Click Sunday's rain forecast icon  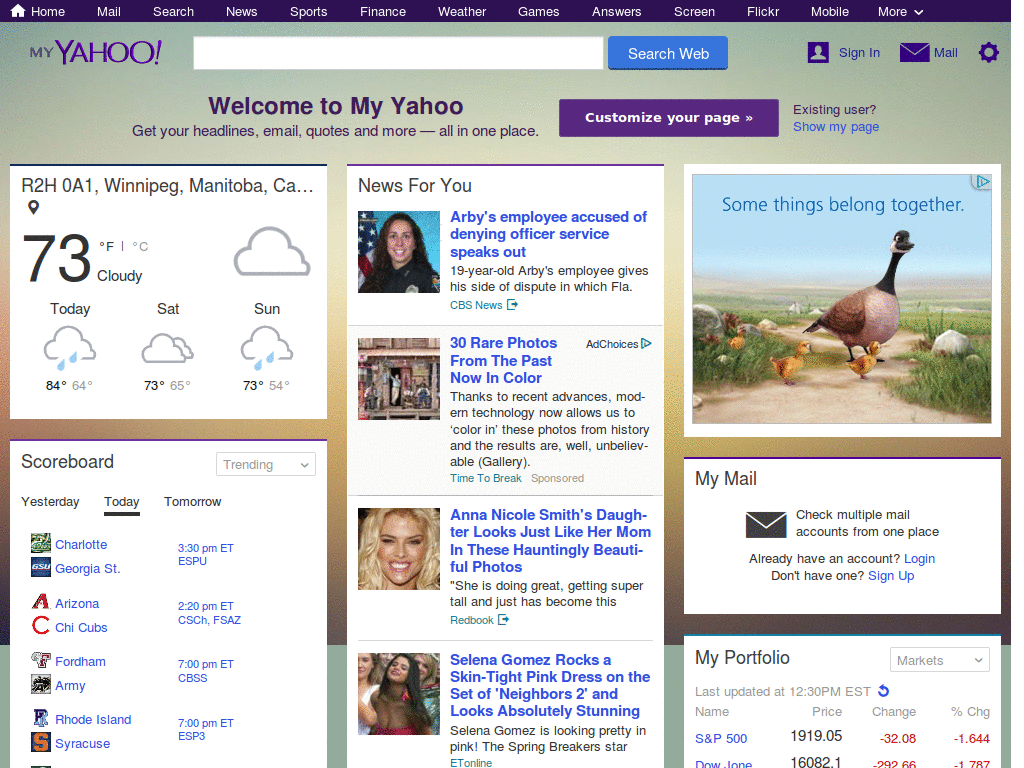(266, 347)
